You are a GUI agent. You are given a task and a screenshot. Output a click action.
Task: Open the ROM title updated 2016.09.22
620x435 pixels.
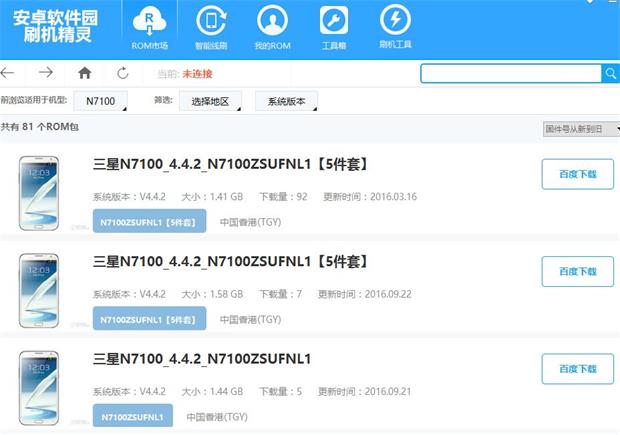pos(231,261)
